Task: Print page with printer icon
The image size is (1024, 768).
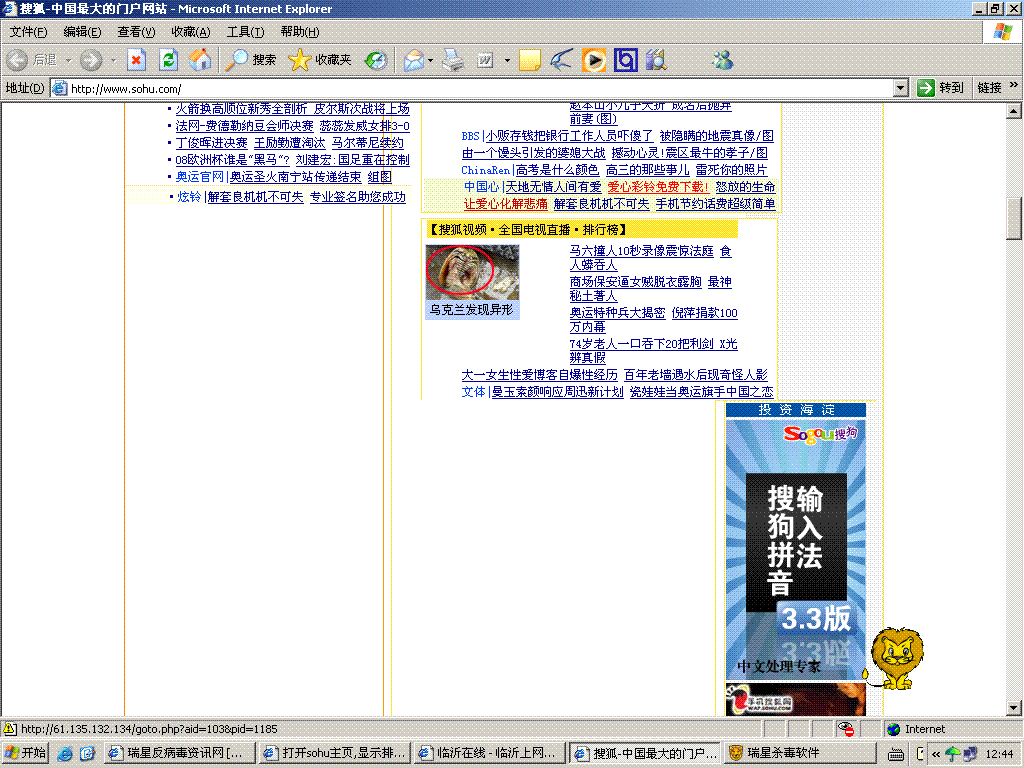Action: 453,60
